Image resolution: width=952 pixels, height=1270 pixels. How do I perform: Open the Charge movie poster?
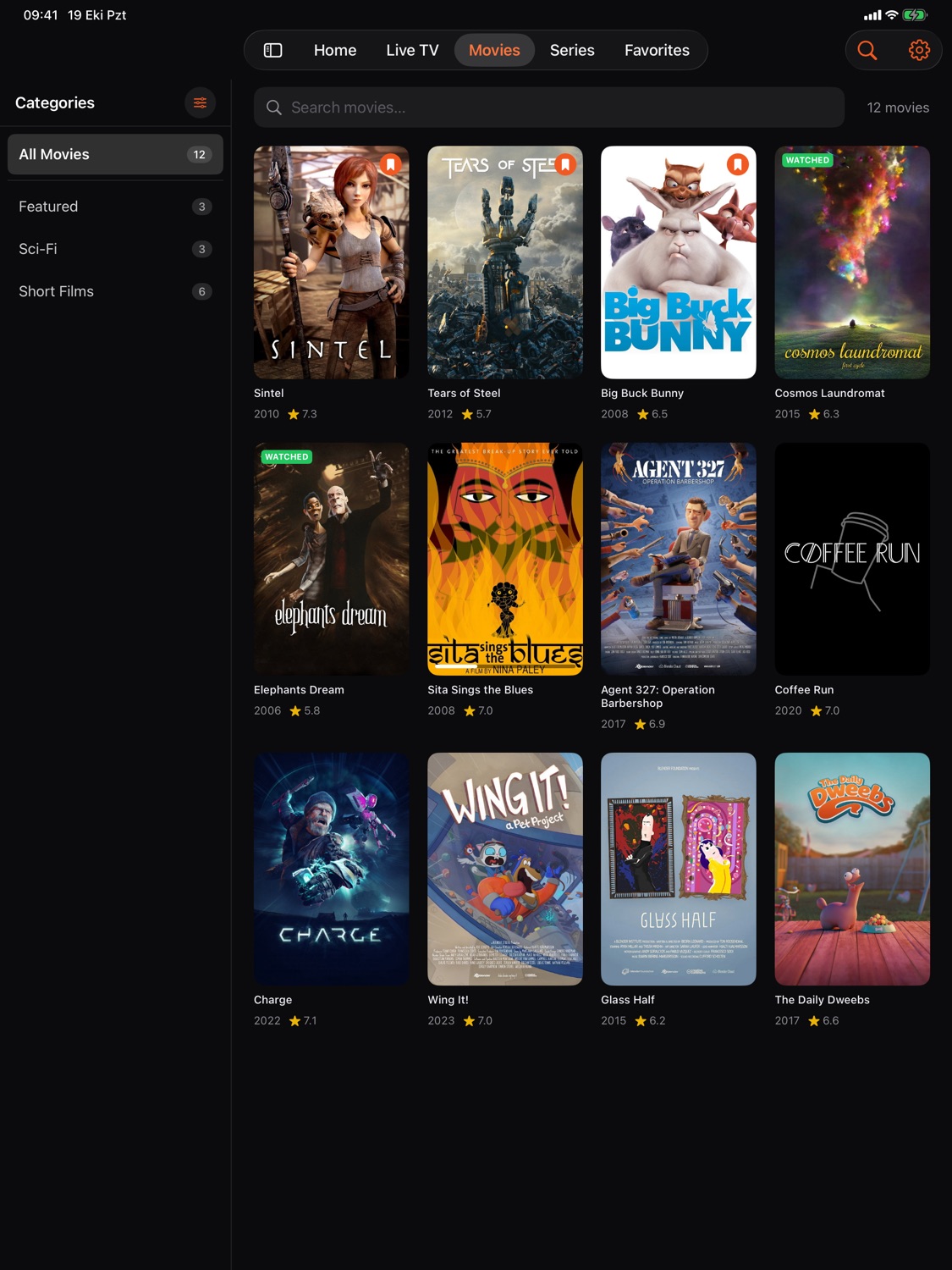(331, 869)
